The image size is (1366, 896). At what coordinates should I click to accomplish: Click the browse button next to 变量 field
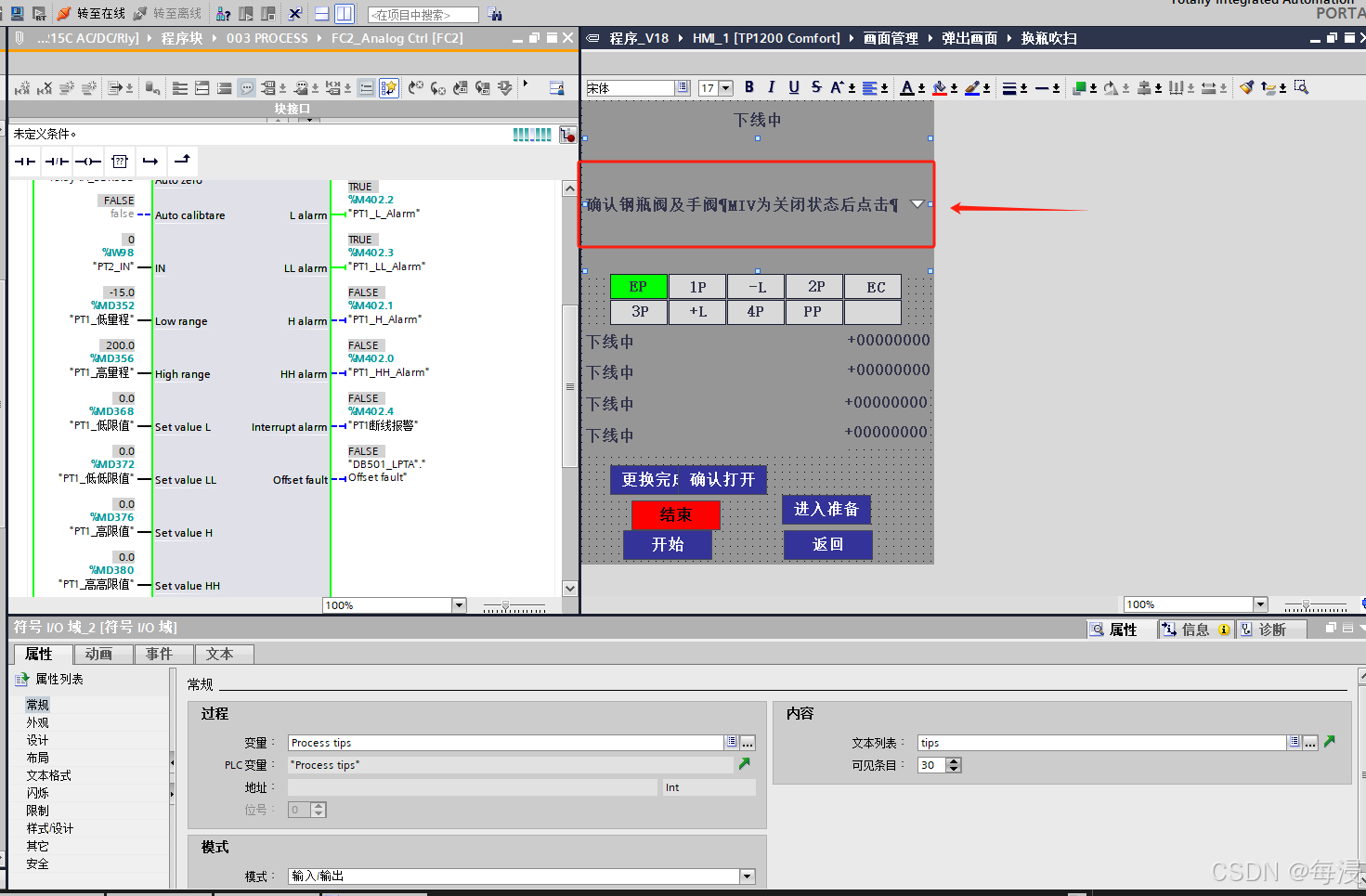(x=748, y=743)
